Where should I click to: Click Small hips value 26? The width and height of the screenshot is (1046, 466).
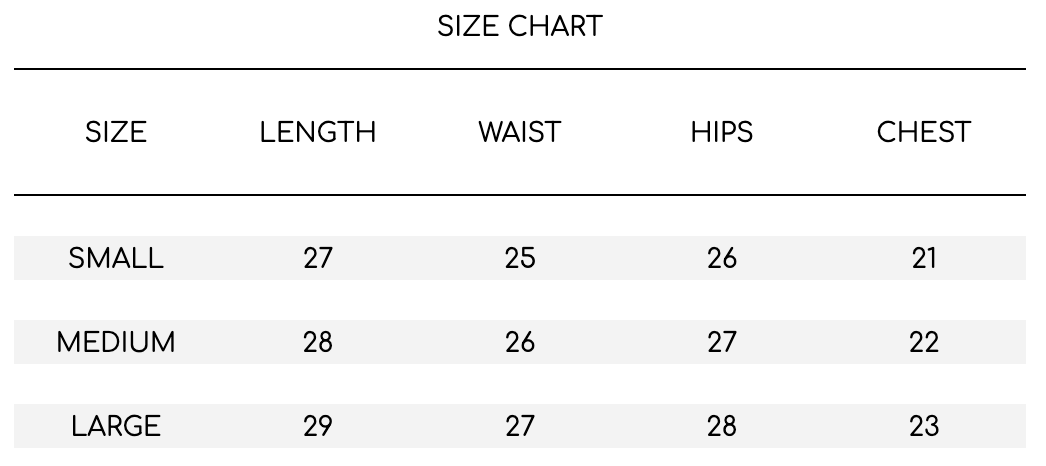pyautogui.click(x=722, y=258)
